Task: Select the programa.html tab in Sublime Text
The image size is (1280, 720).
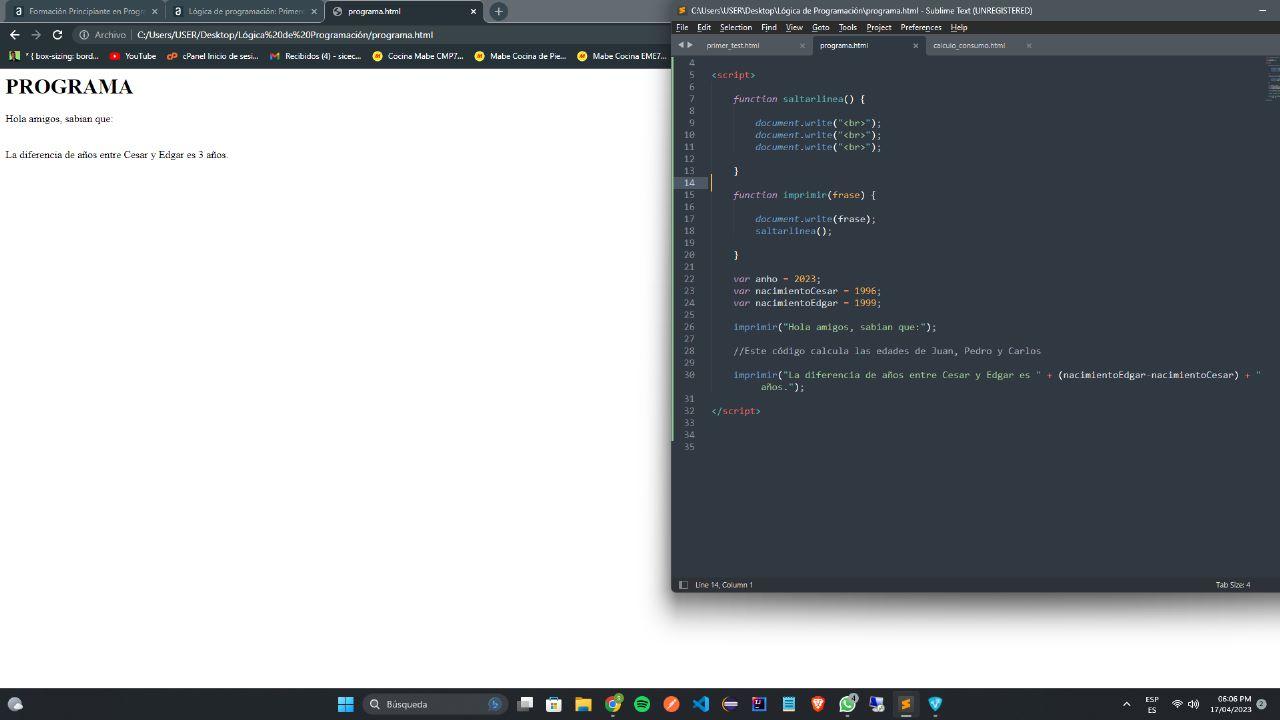Action: [x=844, y=45]
